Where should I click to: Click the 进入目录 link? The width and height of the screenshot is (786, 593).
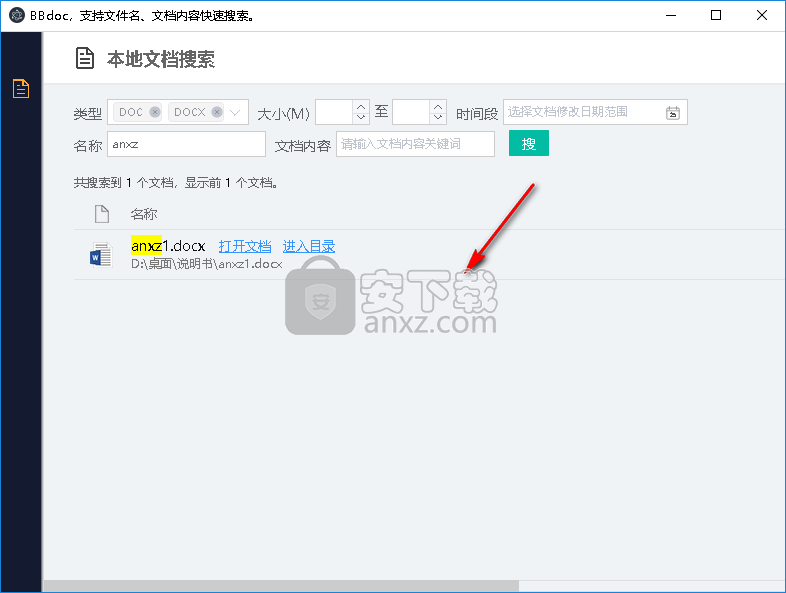(x=309, y=246)
